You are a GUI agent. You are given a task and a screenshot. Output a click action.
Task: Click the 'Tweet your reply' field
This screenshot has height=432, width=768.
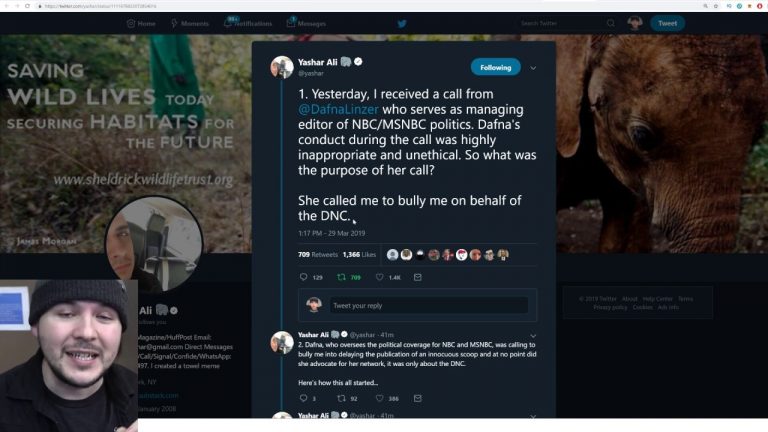coord(428,305)
